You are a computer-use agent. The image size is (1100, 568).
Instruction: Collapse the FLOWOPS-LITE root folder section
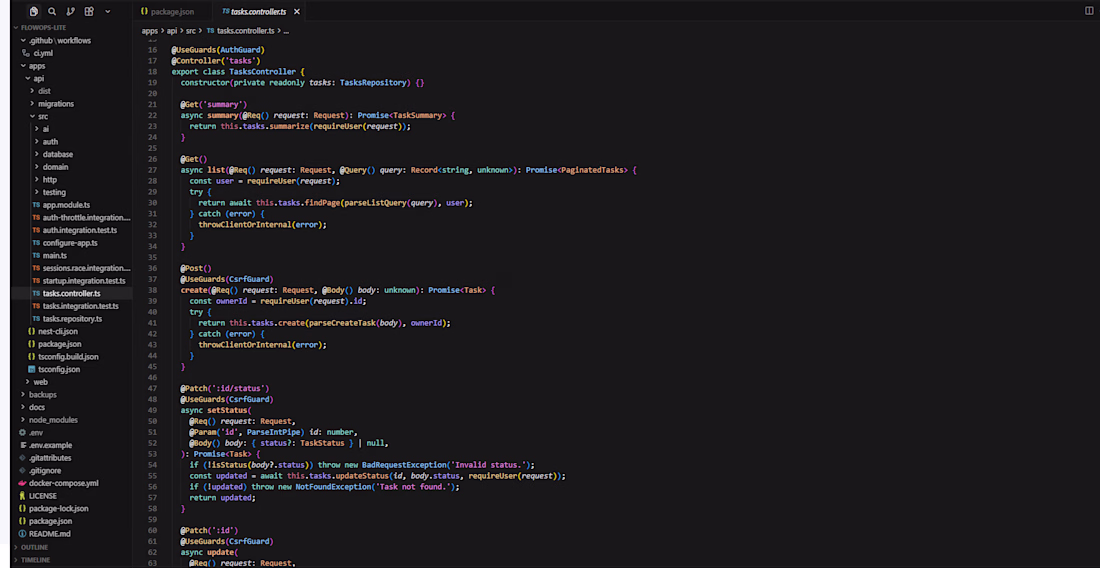(x=42, y=27)
